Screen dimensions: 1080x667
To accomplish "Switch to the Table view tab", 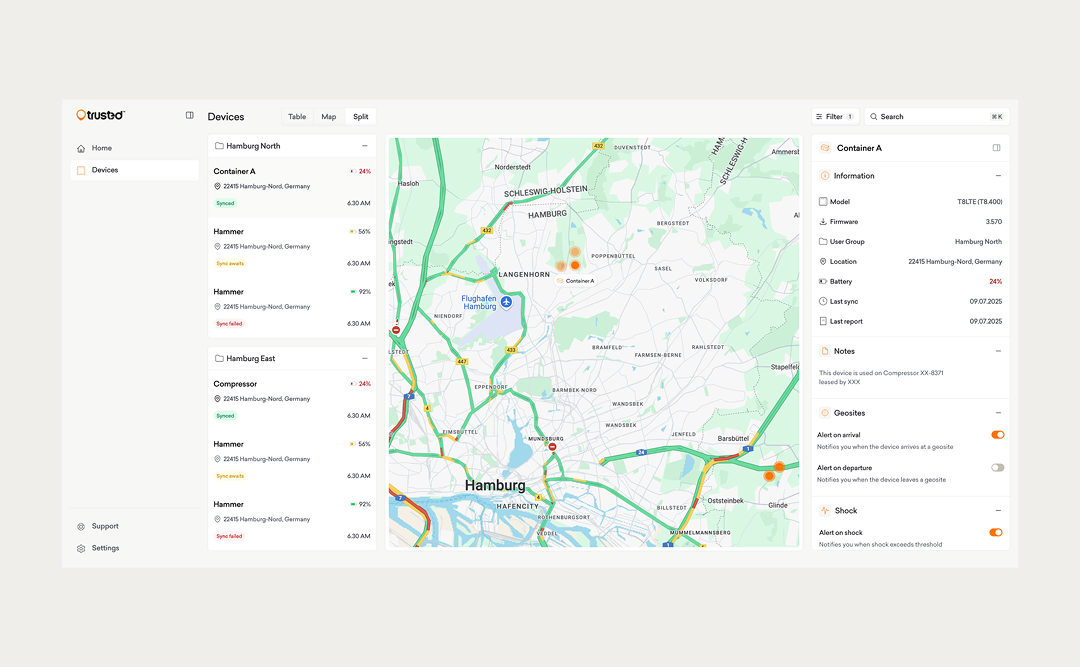I will coord(297,116).
